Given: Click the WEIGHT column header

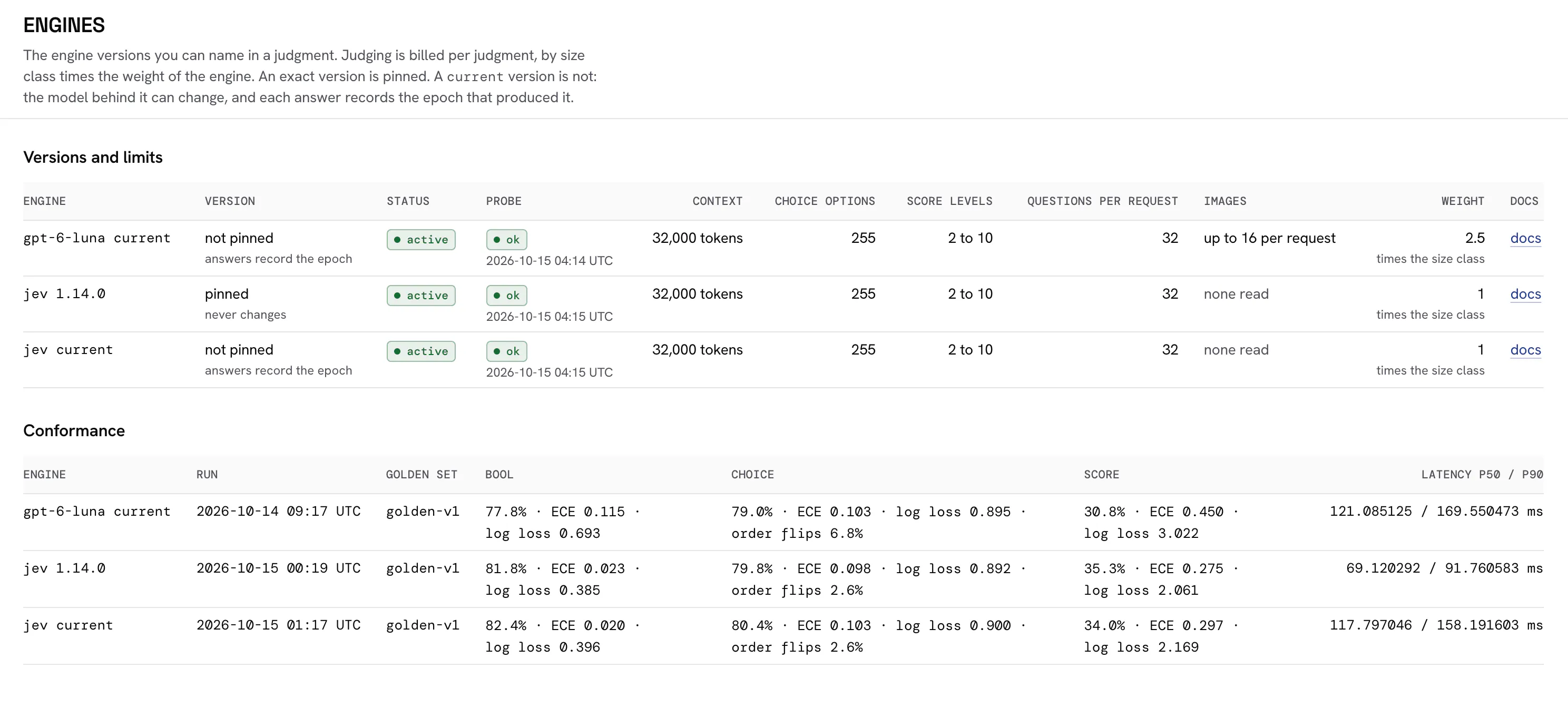Looking at the screenshot, I should 1463,201.
